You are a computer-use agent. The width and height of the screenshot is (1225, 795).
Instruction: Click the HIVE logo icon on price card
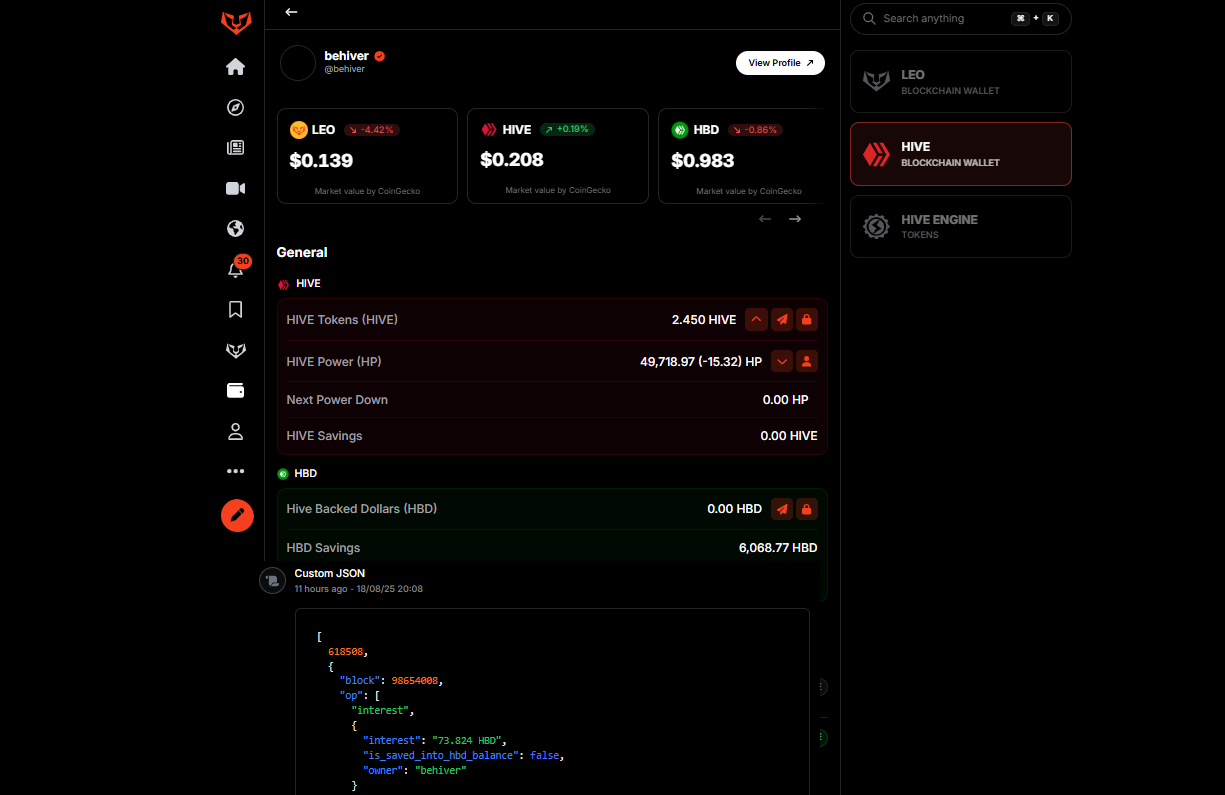coord(489,130)
